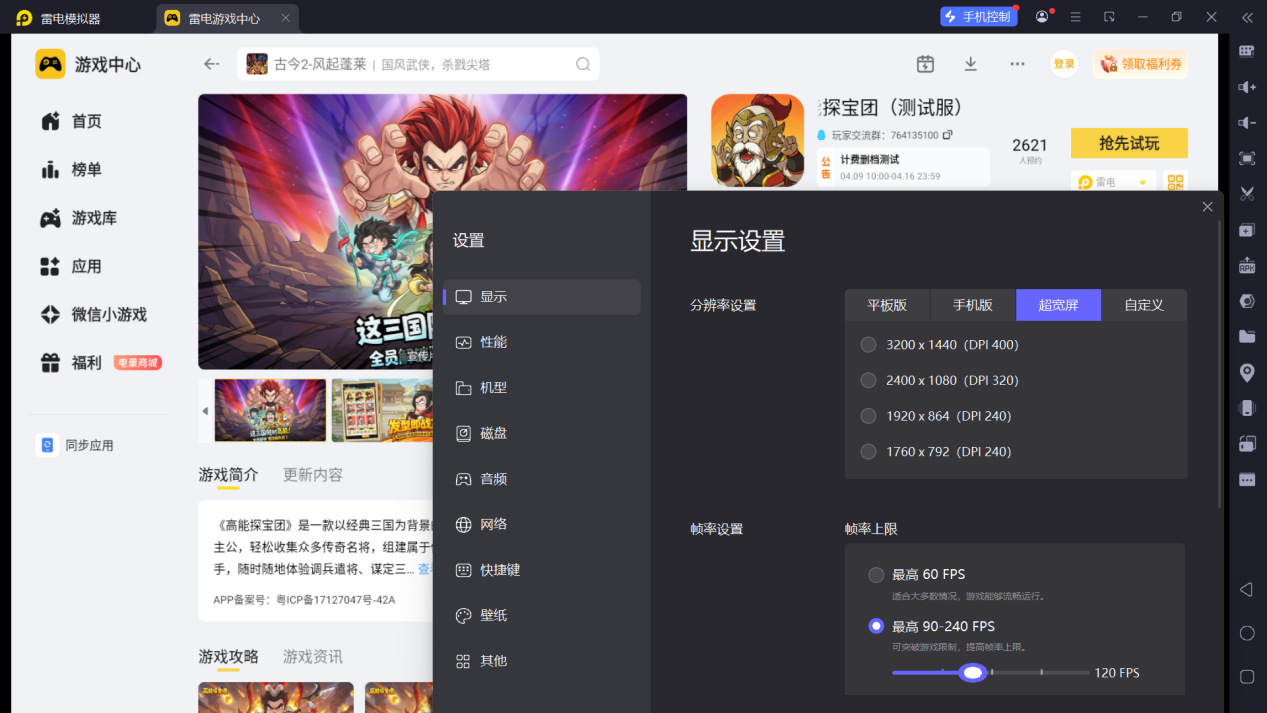Open the keyboard mapping tool in right sidebar
This screenshot has height=713, width=1267.
[x=1246, y=51]
